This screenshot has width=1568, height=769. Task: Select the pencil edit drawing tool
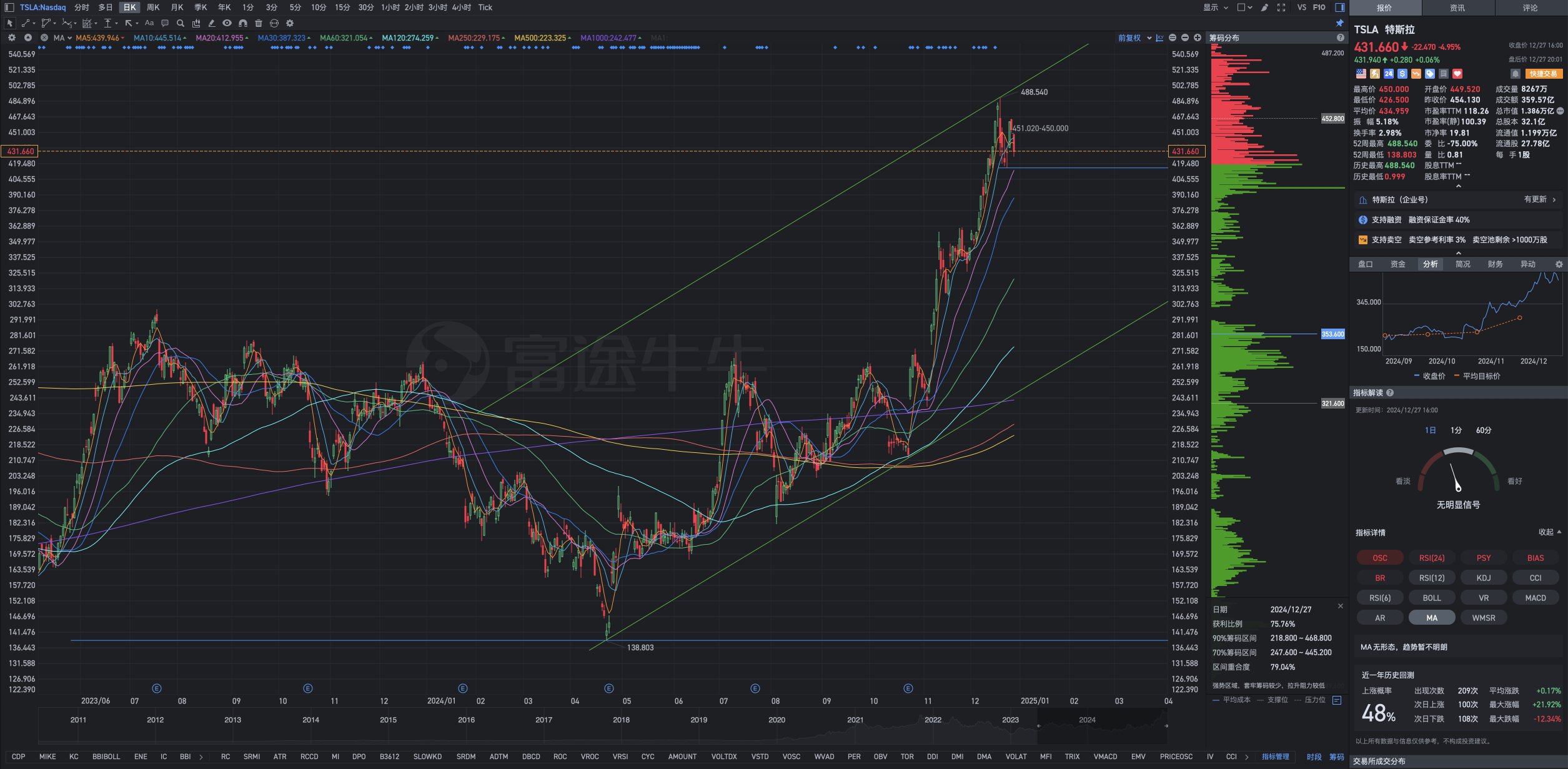212,23
